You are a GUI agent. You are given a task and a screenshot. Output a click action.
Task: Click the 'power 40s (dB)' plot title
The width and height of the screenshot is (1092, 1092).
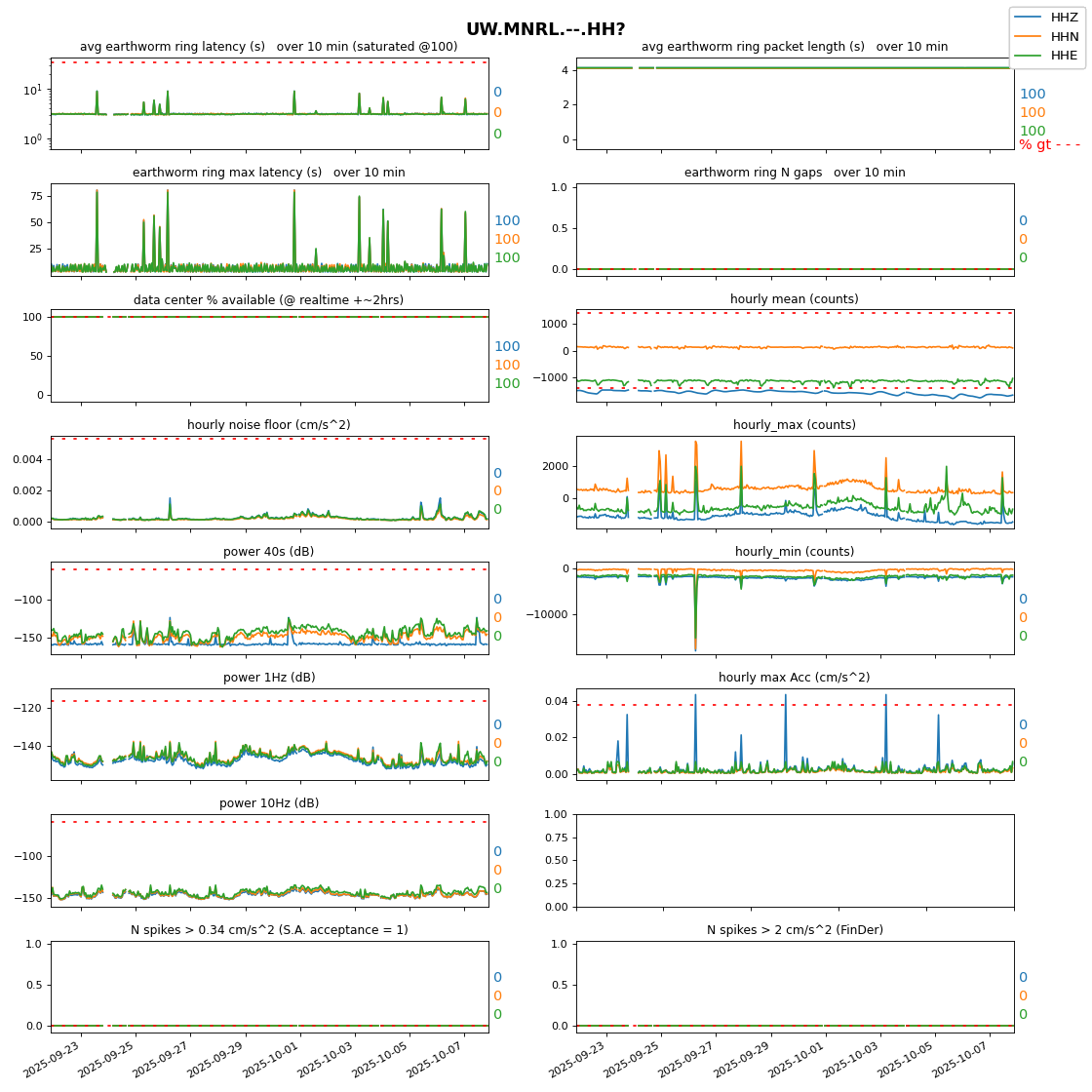point(268,552)
